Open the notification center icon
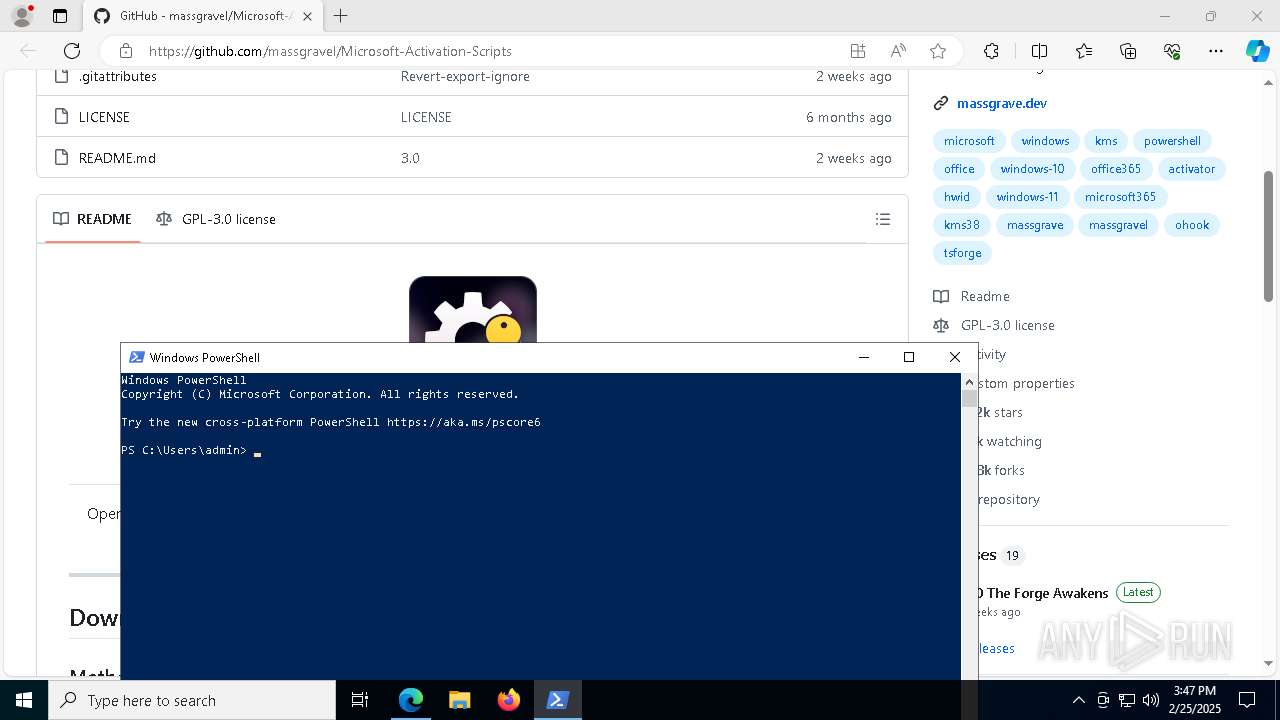 [x=1247, y=700]
